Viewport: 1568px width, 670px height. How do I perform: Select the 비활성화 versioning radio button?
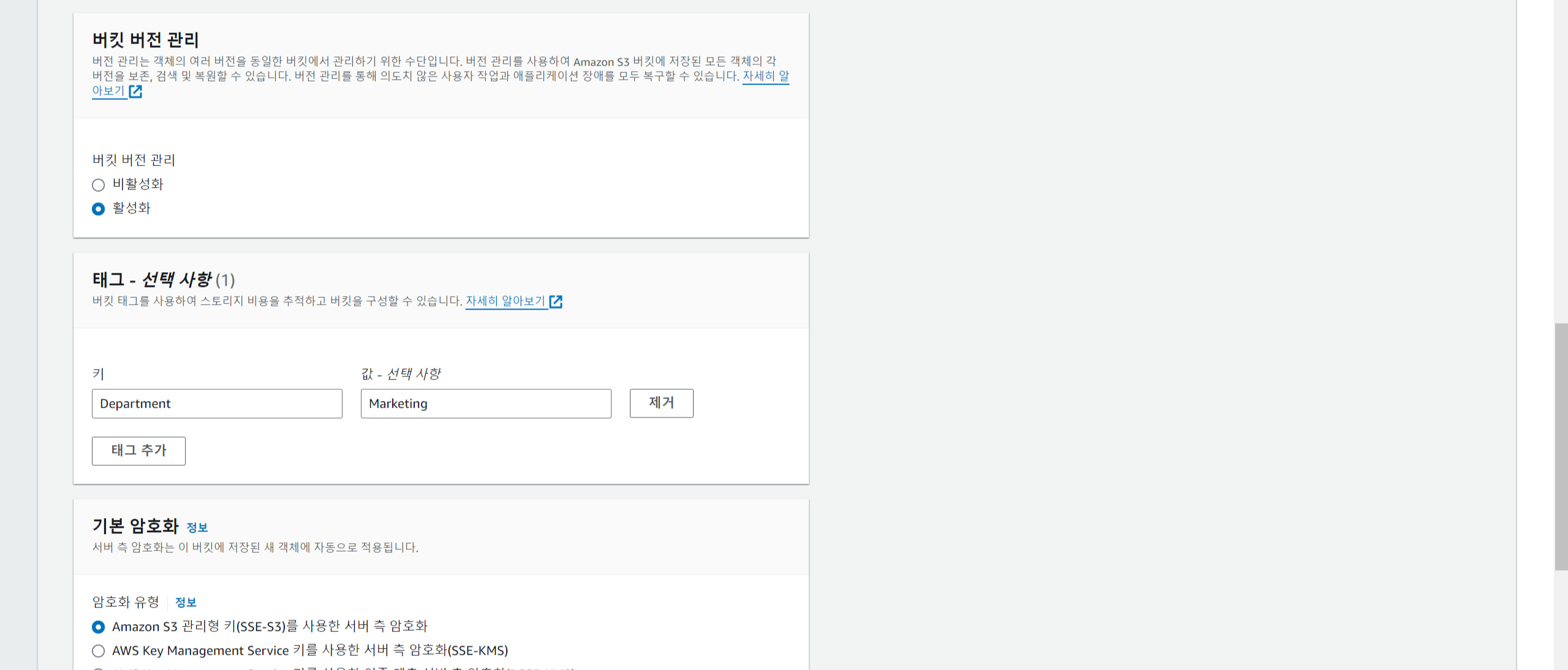click(x=98, y=185)
